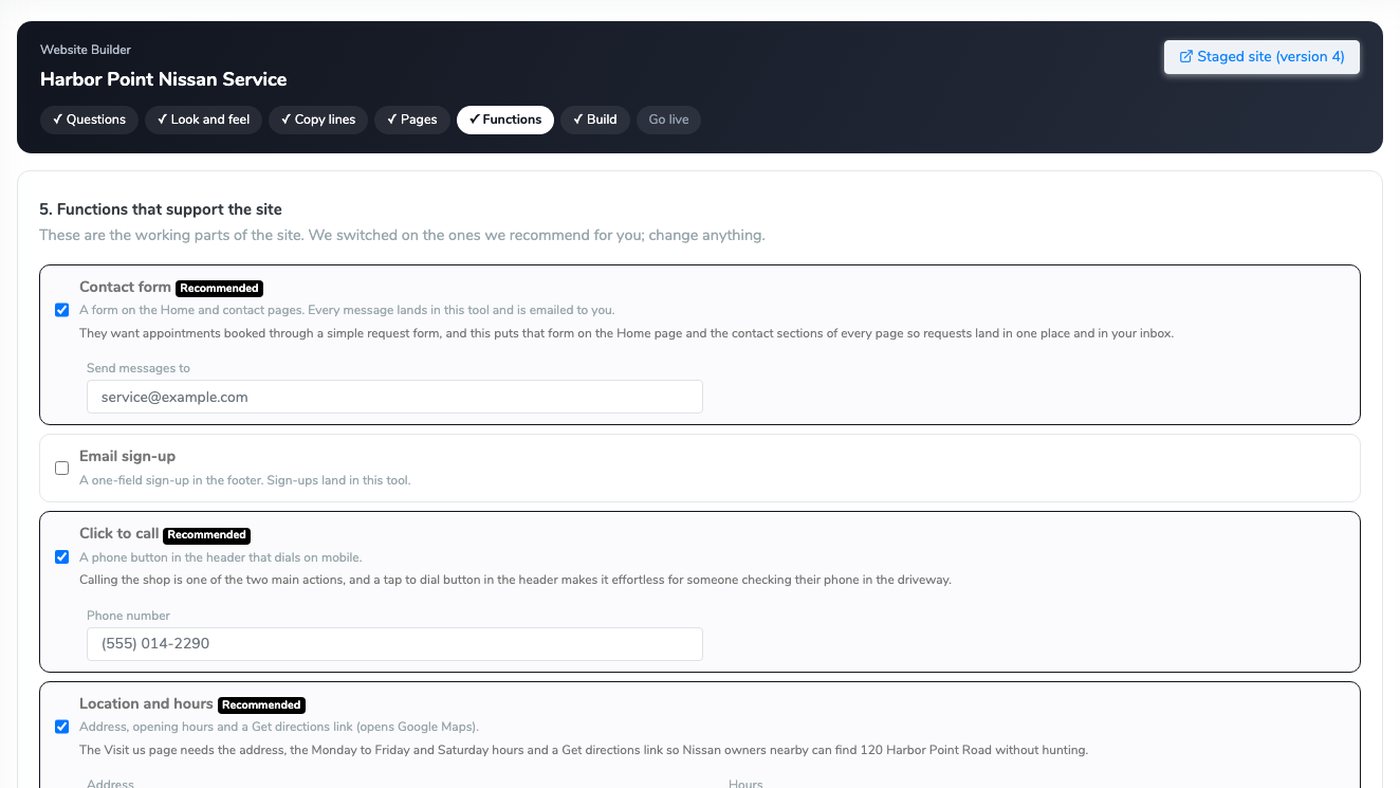
Task: Enable the Email sign-up checkbox
Action: point(62,468)
